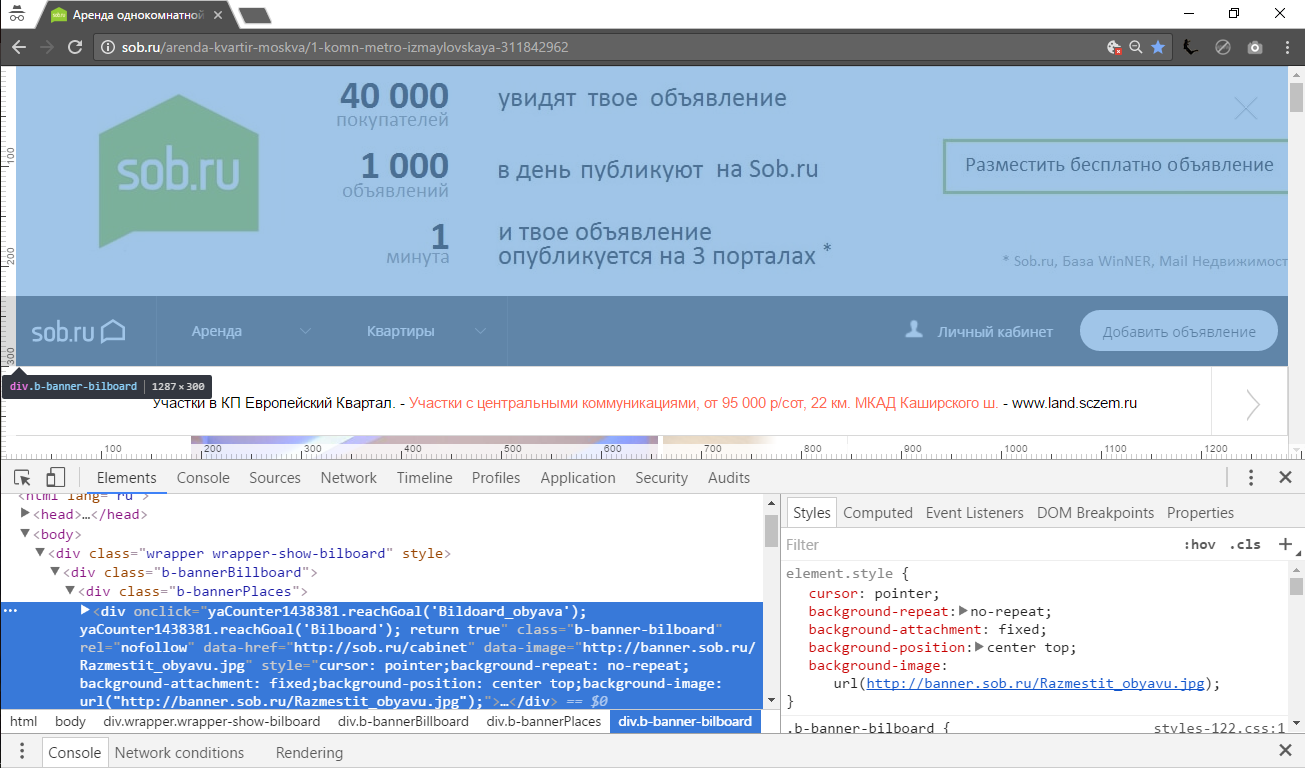Screen dimensions: 1305x768
Task: Open the DOM Breakpoints tab
Action: point(1096,512)
